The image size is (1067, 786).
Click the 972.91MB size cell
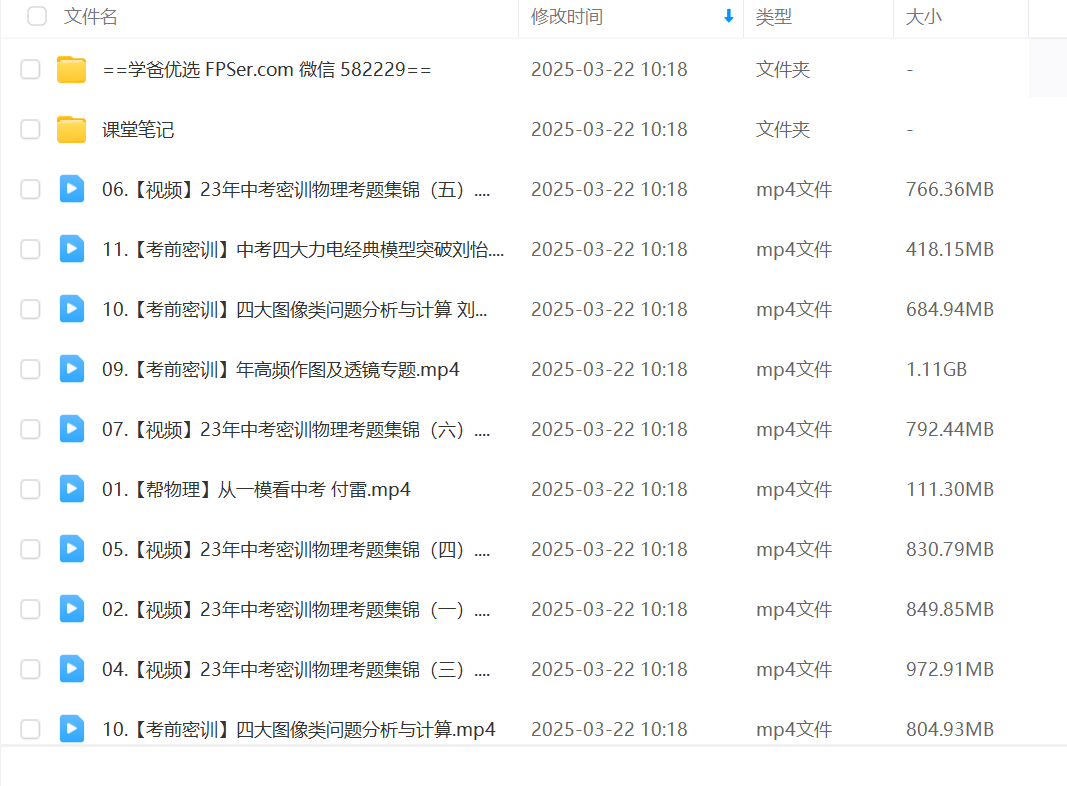click(x=950, y=668)
